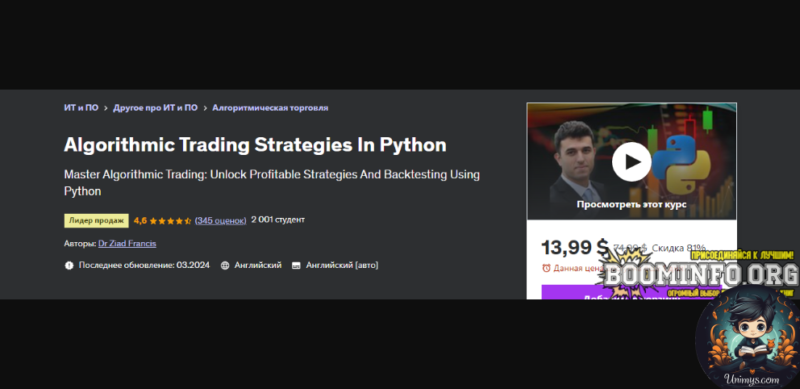Open the 345 оценок reviews link

pos(220,220)
